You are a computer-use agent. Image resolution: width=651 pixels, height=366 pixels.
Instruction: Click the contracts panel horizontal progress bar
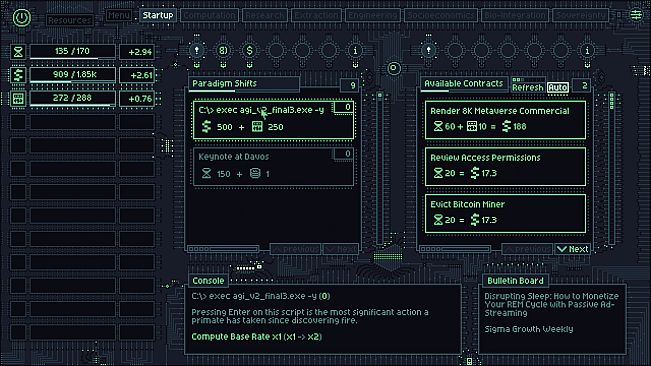(x=455, y=249)
